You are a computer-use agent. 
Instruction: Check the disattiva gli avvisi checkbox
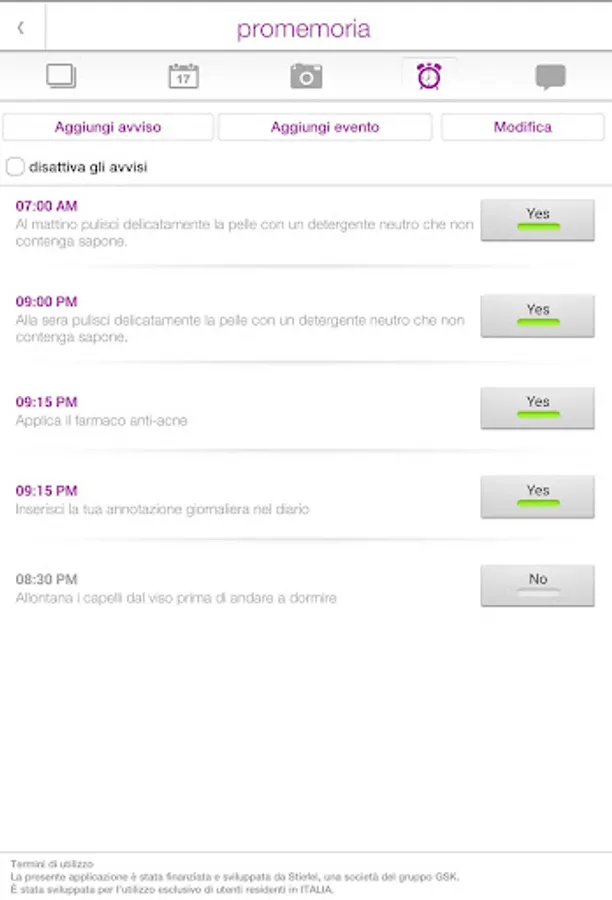pyautogui.click(x=15, y=167)
